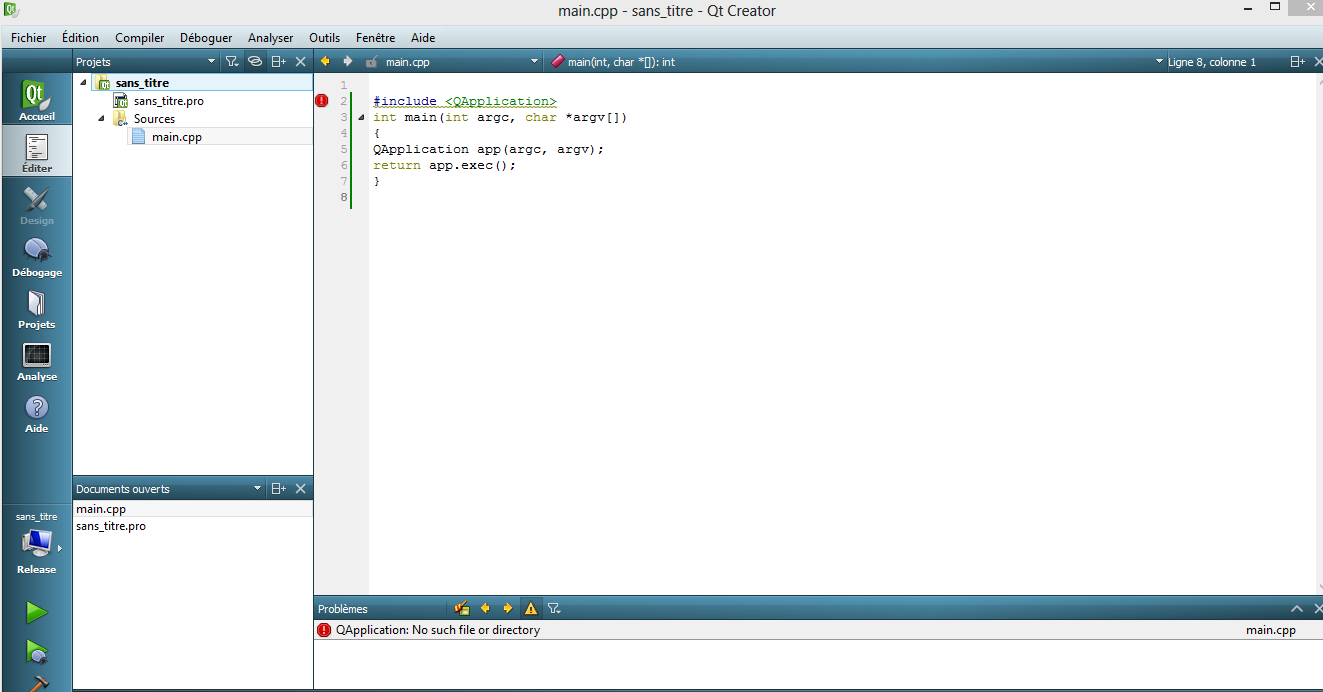The image size is (1323, 692).
Task: Open the Fichier menu
Action: [x=29, y=38]
